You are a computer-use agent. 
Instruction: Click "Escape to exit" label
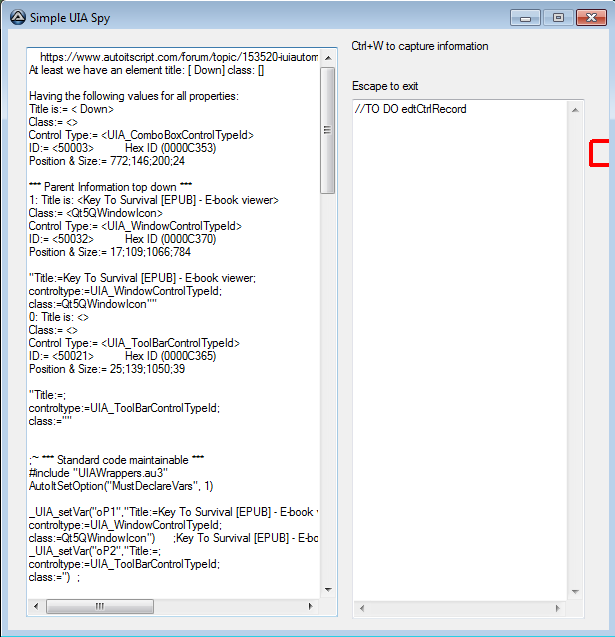coord(385,86)
